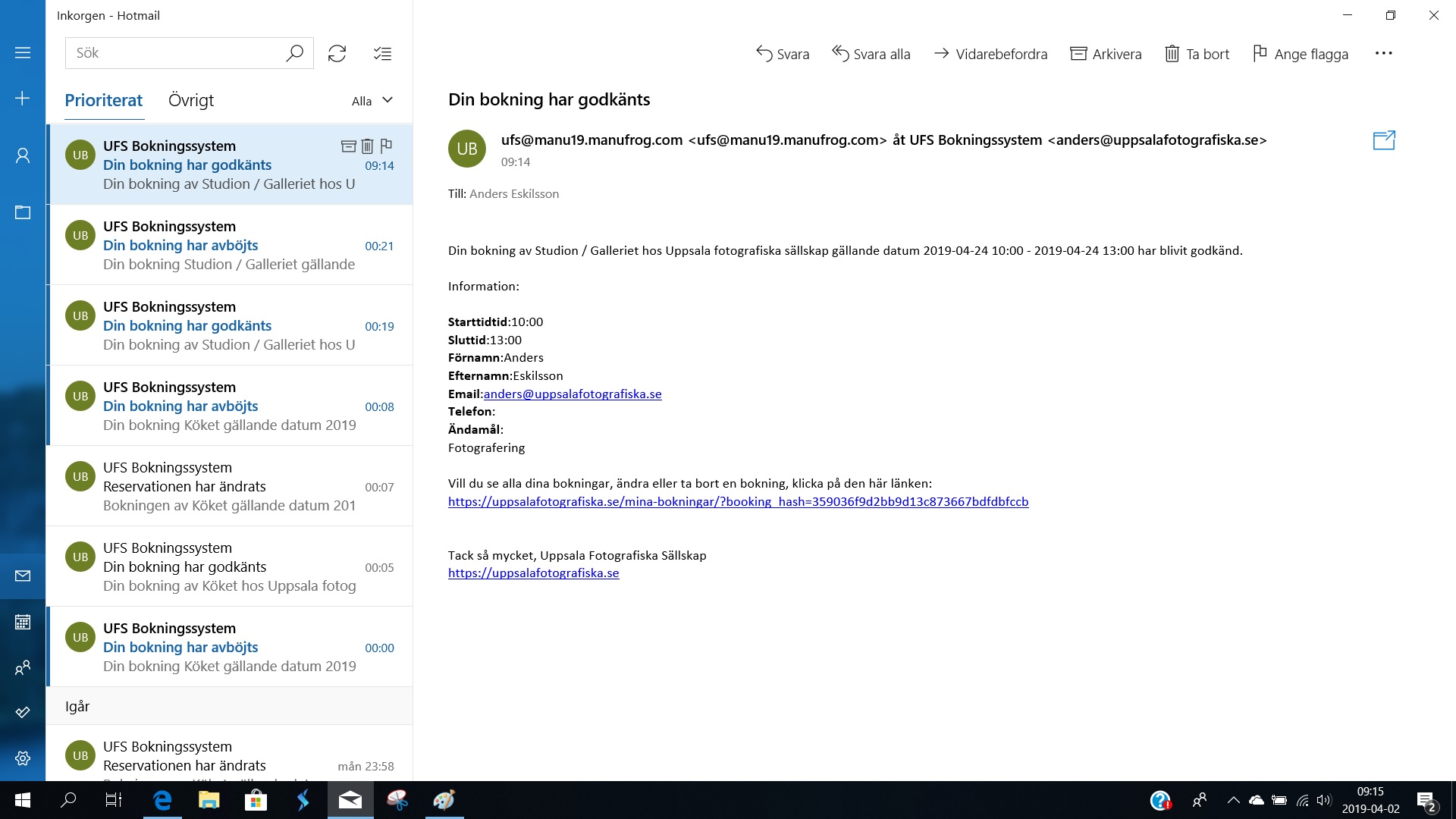Screen dimensions: 1456x819
Task: Open the accounts person icon
Action: point(23,155)
